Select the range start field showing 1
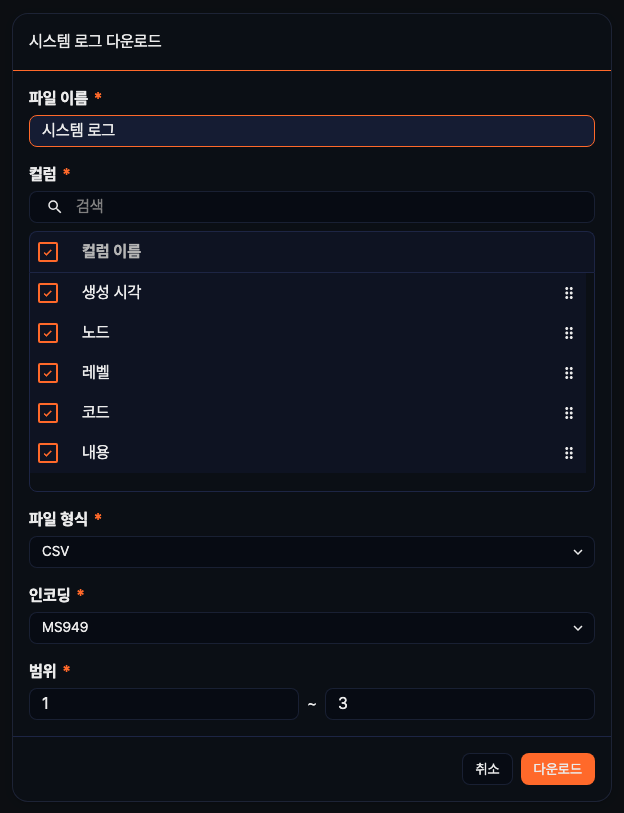Screen dimensions: 624x813 pyautogui.click(x=164, y=704)
